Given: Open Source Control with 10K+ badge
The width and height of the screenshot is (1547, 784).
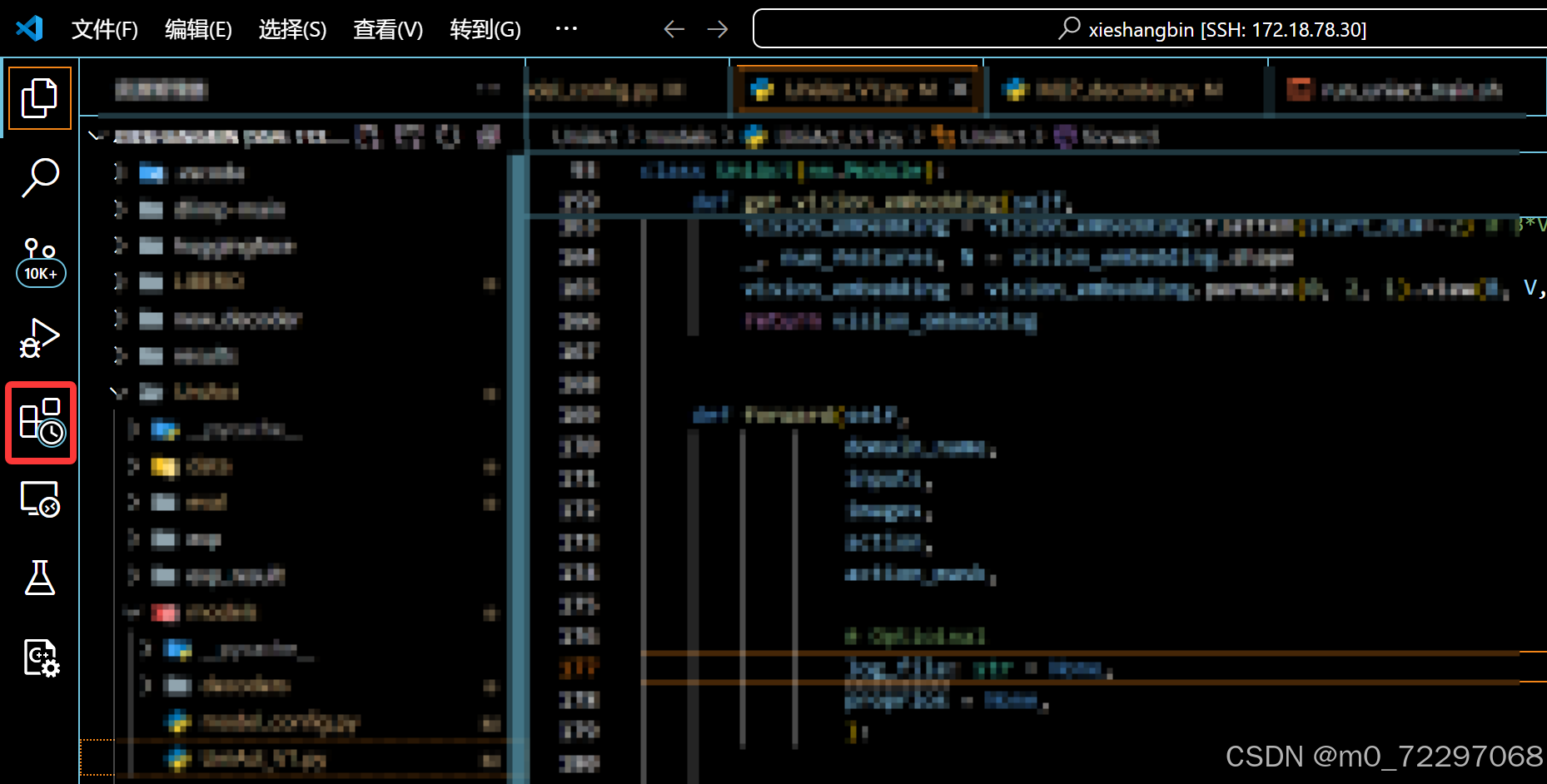Looking at the screenshot, I should click(40, 262).
